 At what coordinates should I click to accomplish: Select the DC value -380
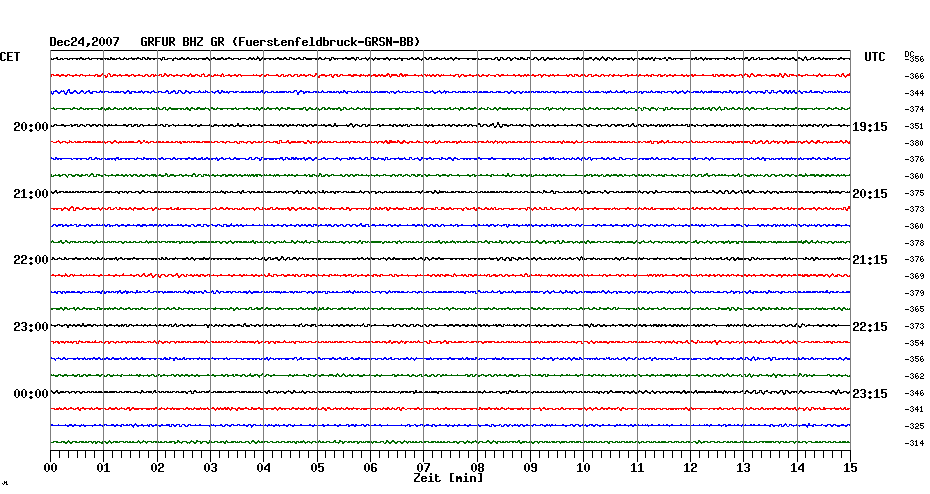coord(914,143)
